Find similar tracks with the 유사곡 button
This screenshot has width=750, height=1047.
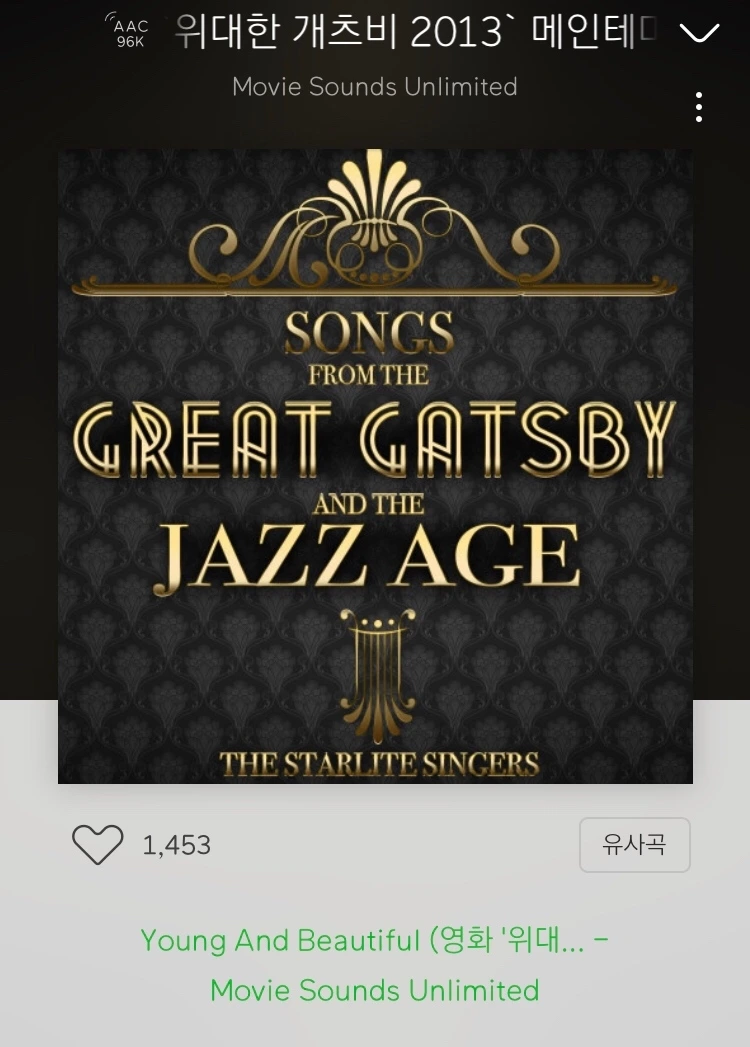(634, 845)
